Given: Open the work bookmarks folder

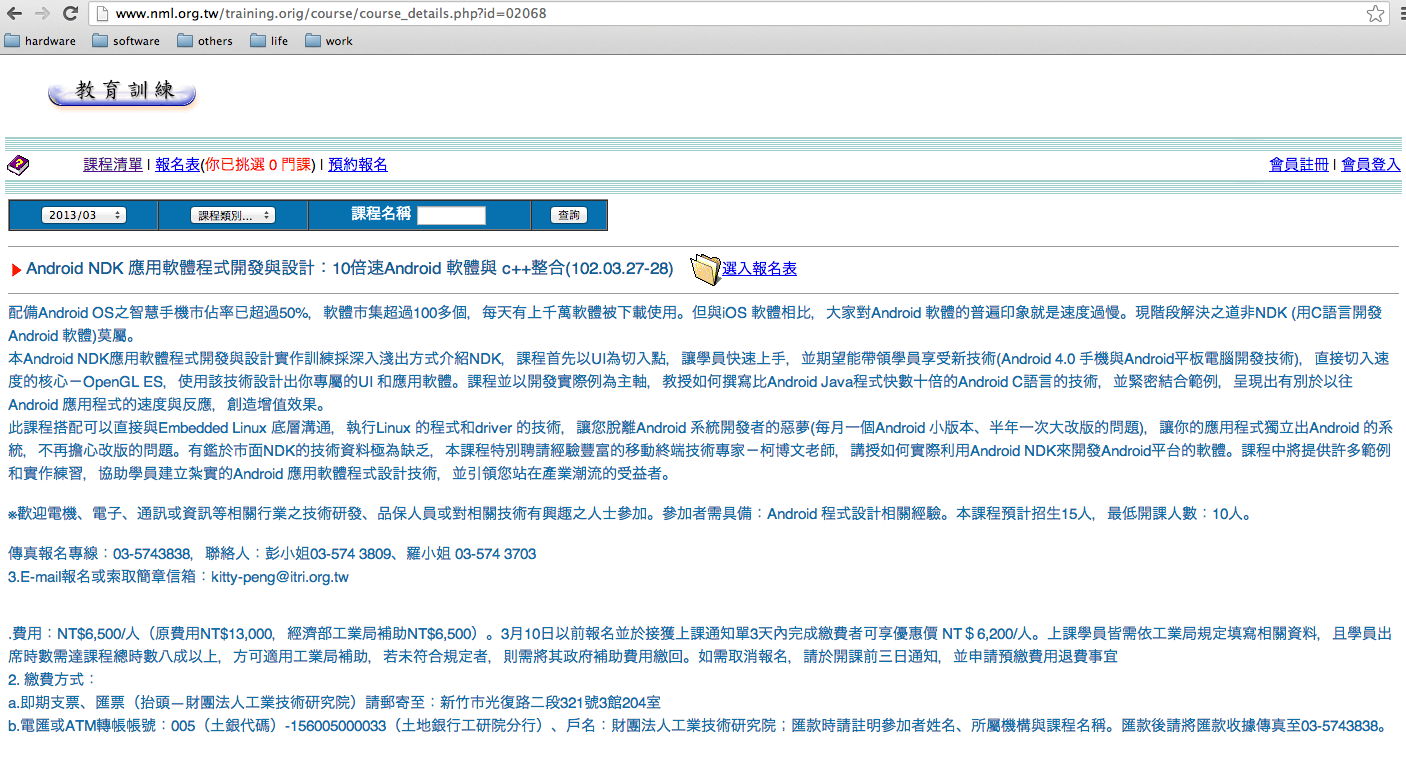Looking at the screenshot, I should [329, 41].
